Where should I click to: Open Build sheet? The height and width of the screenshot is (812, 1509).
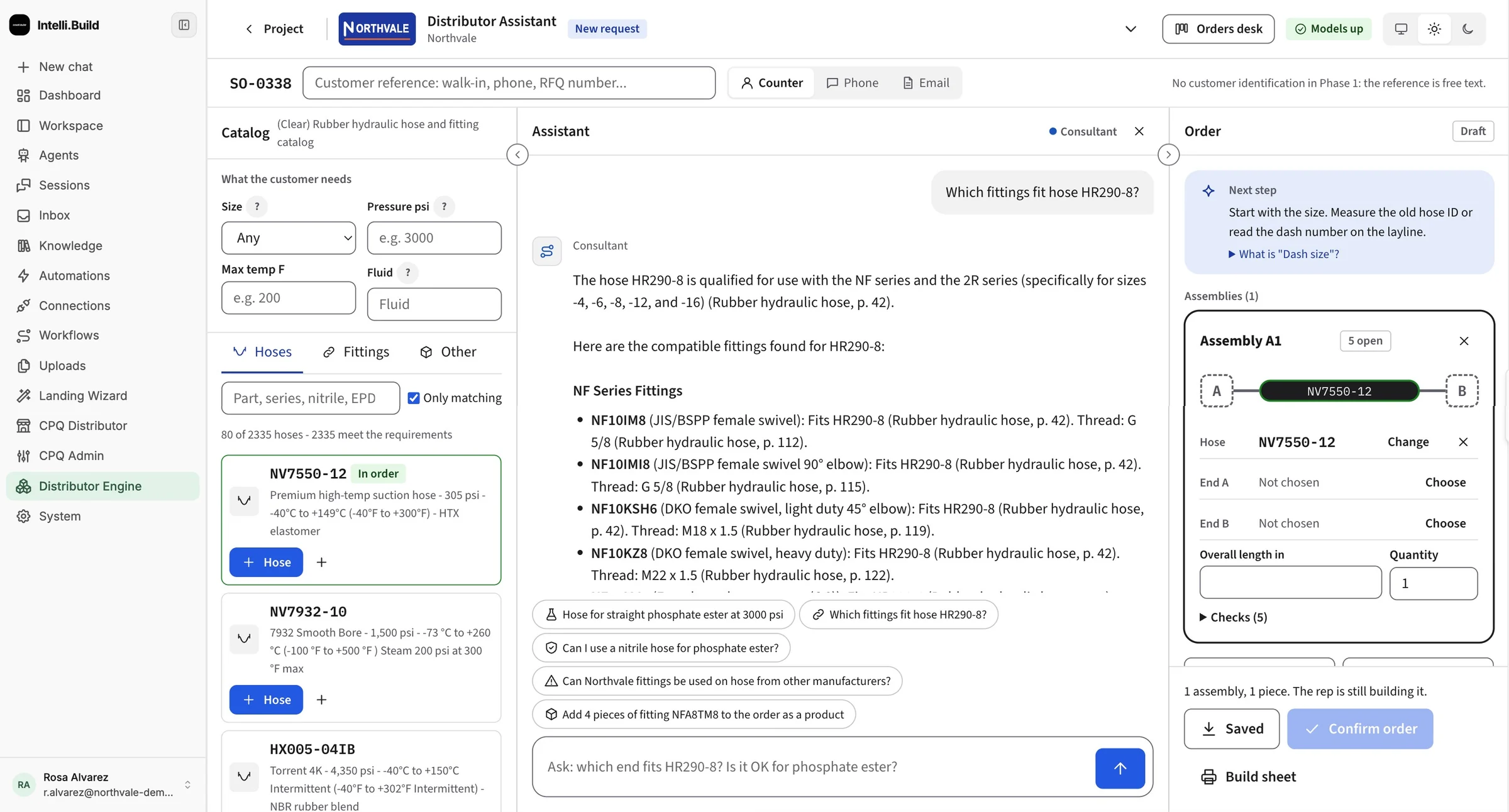1248,777
